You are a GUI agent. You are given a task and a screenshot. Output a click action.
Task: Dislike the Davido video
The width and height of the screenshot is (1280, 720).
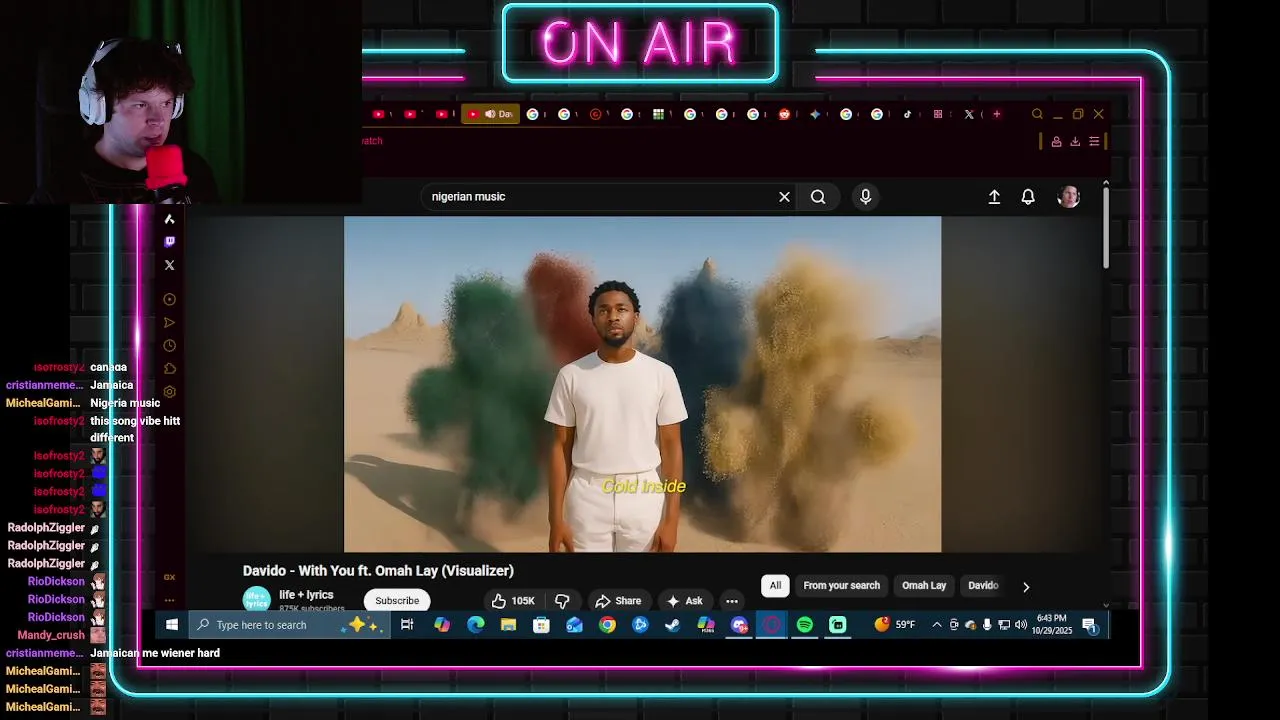[x=562, y=601]
